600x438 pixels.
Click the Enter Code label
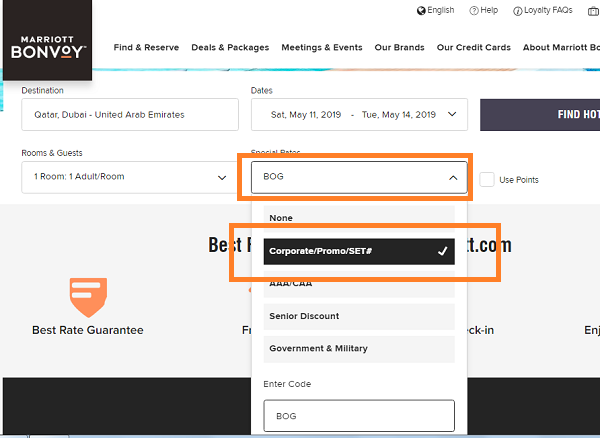(x=287, y=384)
